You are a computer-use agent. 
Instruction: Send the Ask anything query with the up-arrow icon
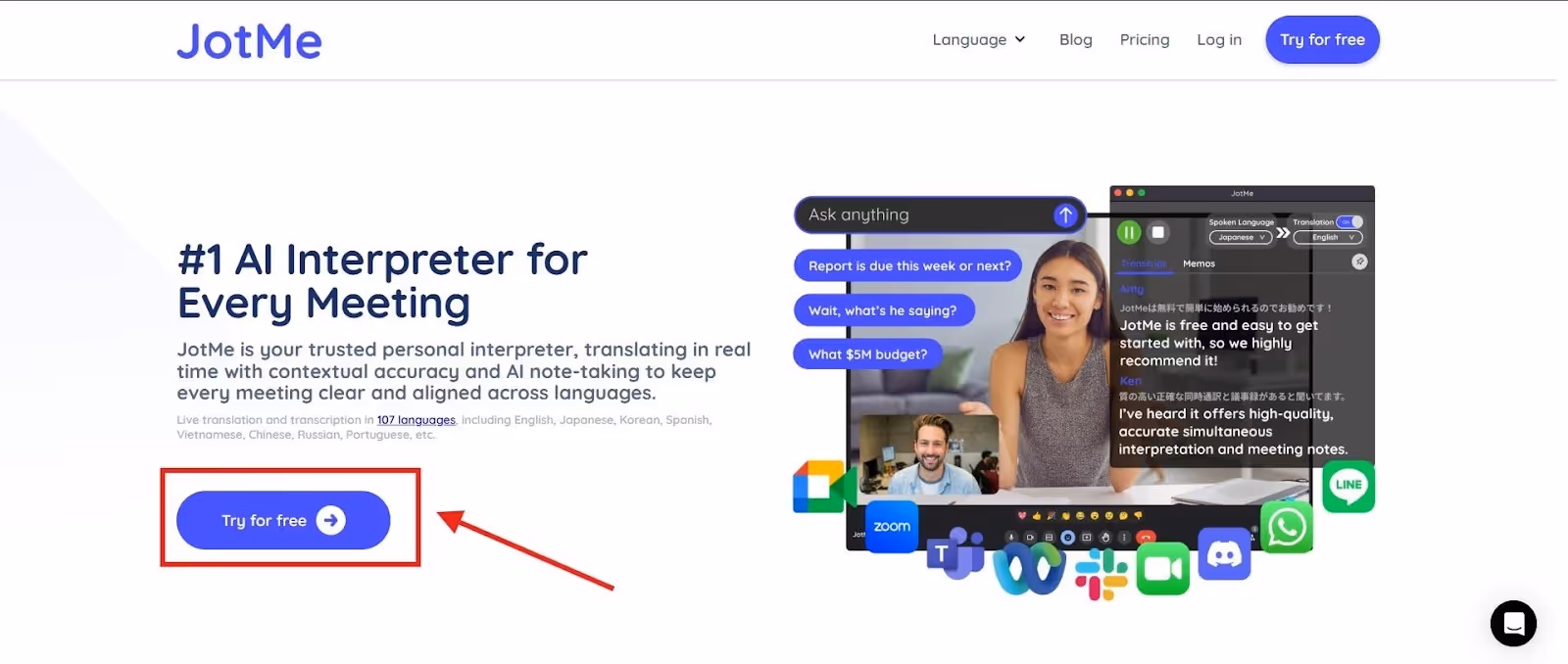[1065, 214]
